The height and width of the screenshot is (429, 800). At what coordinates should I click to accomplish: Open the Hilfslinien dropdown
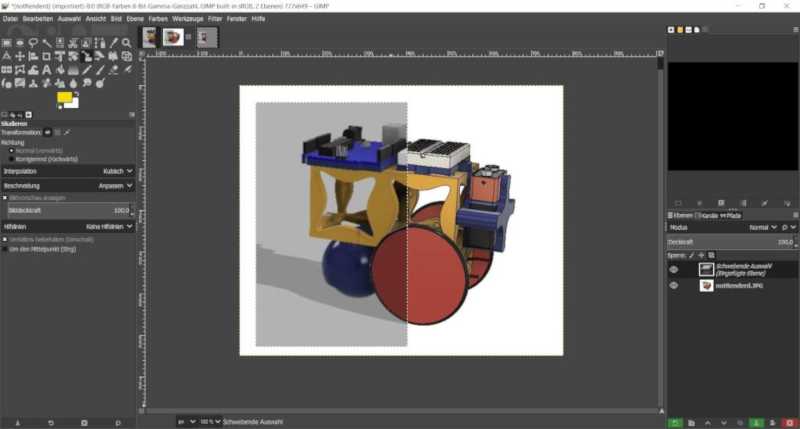(68, 226)
